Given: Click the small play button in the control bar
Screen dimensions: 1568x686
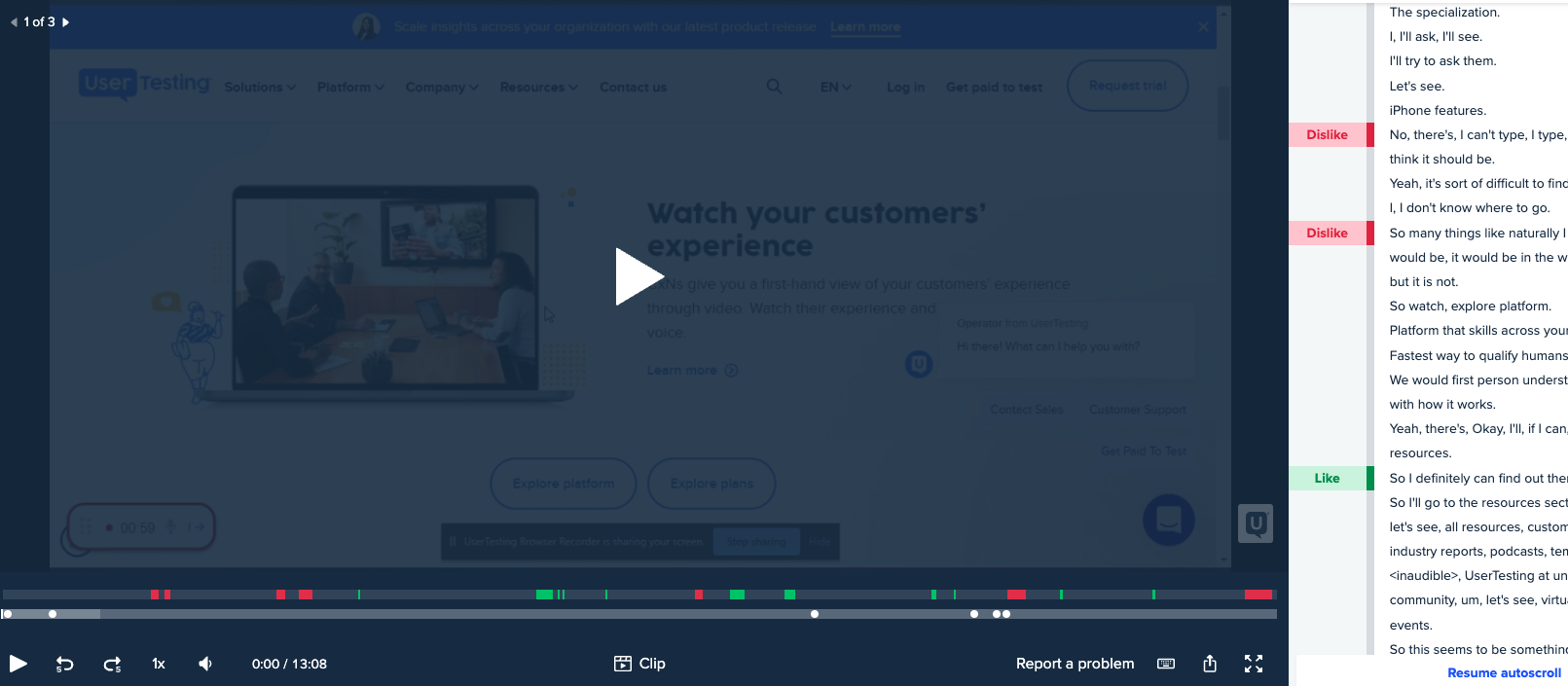Looking at the screenshot, I should pos(18,664).
